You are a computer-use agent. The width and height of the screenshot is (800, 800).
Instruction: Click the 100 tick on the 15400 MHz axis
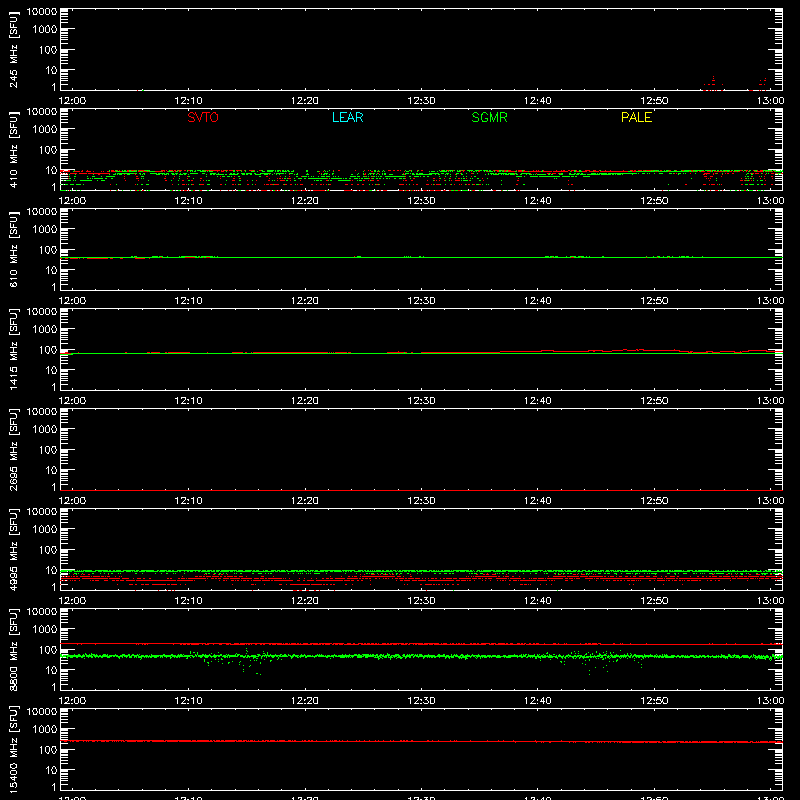[x=47, y=750]
